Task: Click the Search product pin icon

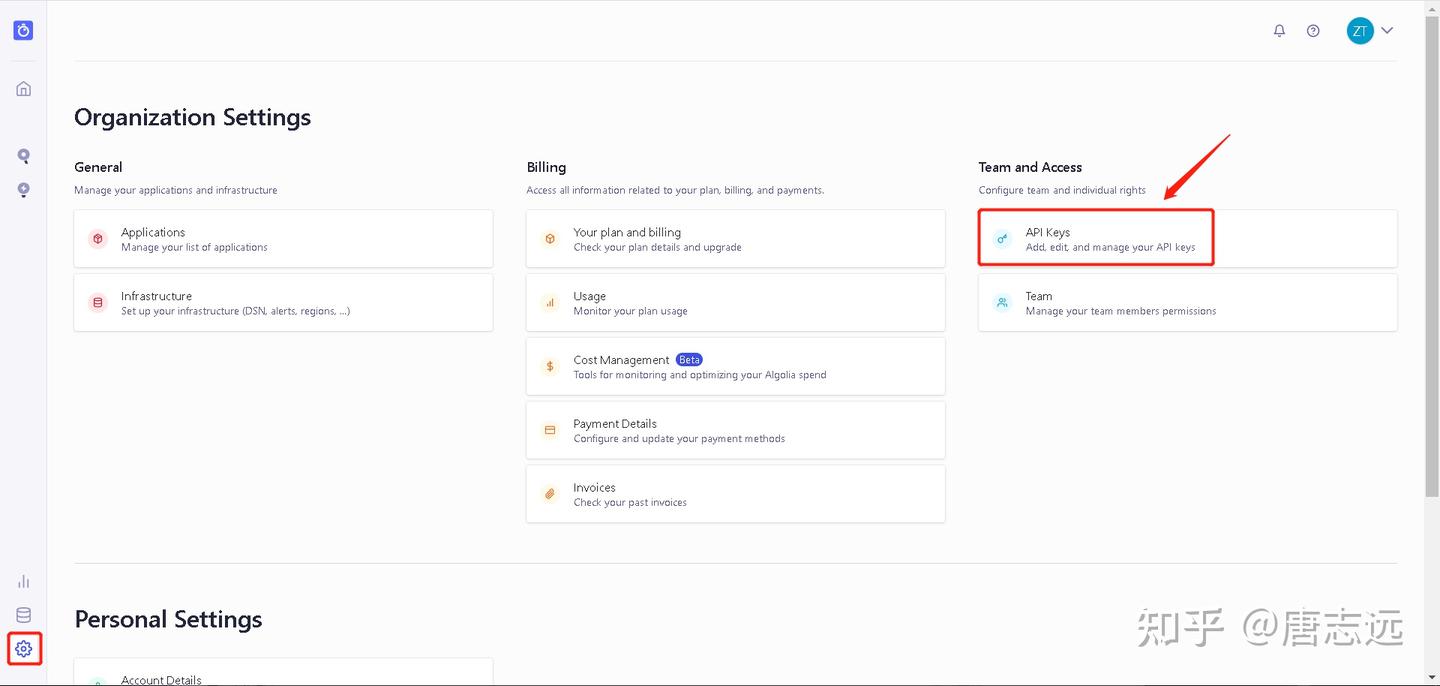Action: pyautogui.click(x=23, y=156)
